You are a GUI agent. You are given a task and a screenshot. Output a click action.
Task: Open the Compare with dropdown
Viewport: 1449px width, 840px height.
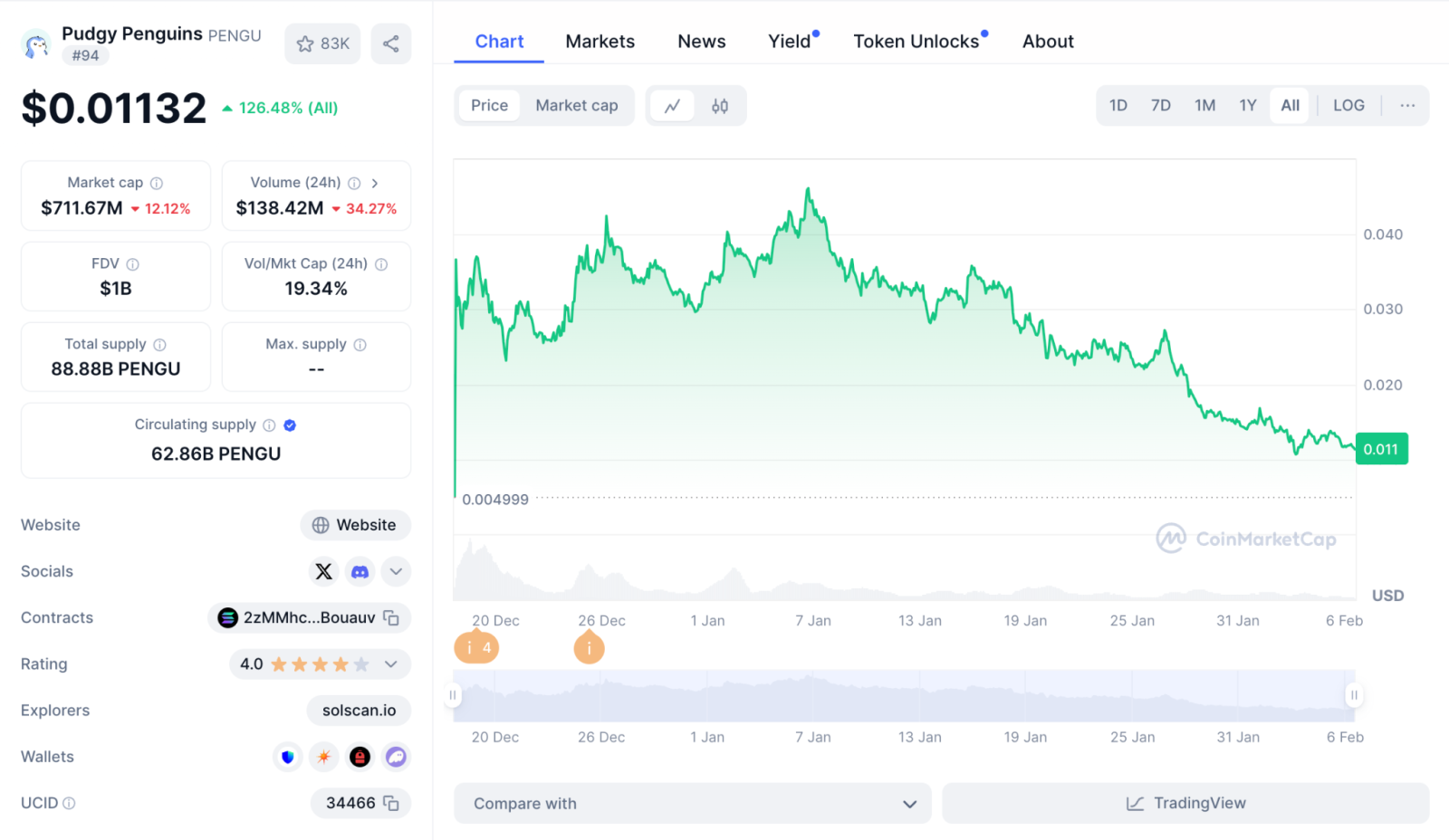(x=693, y=804)
